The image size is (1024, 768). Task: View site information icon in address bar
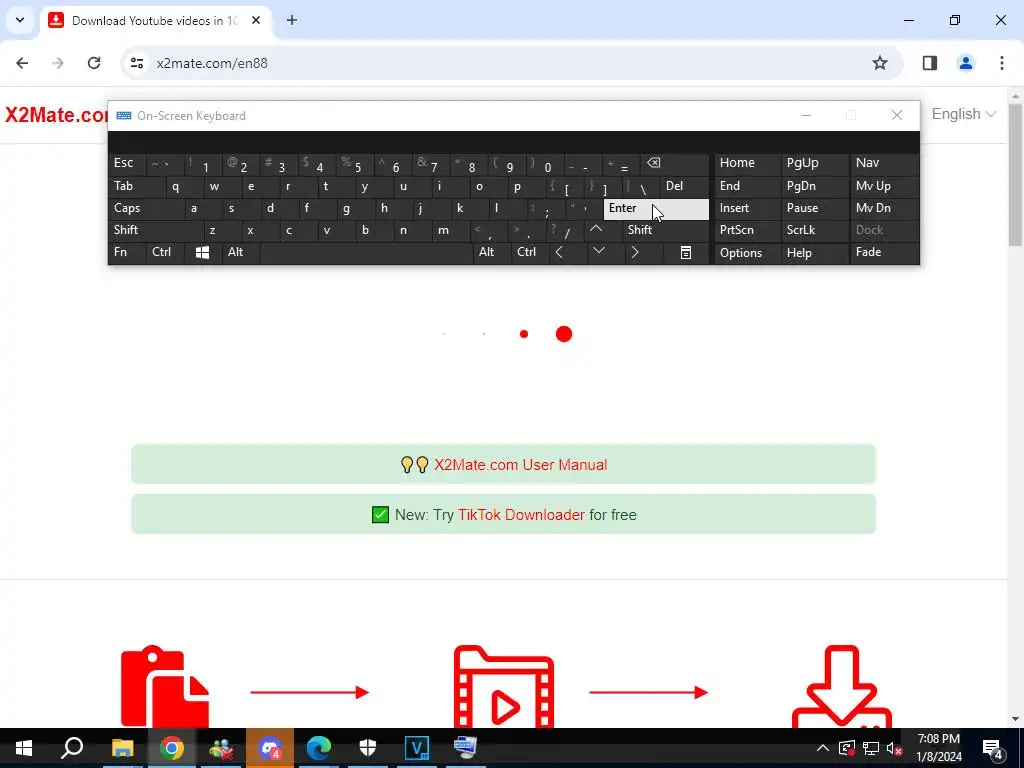click(136, 63)
